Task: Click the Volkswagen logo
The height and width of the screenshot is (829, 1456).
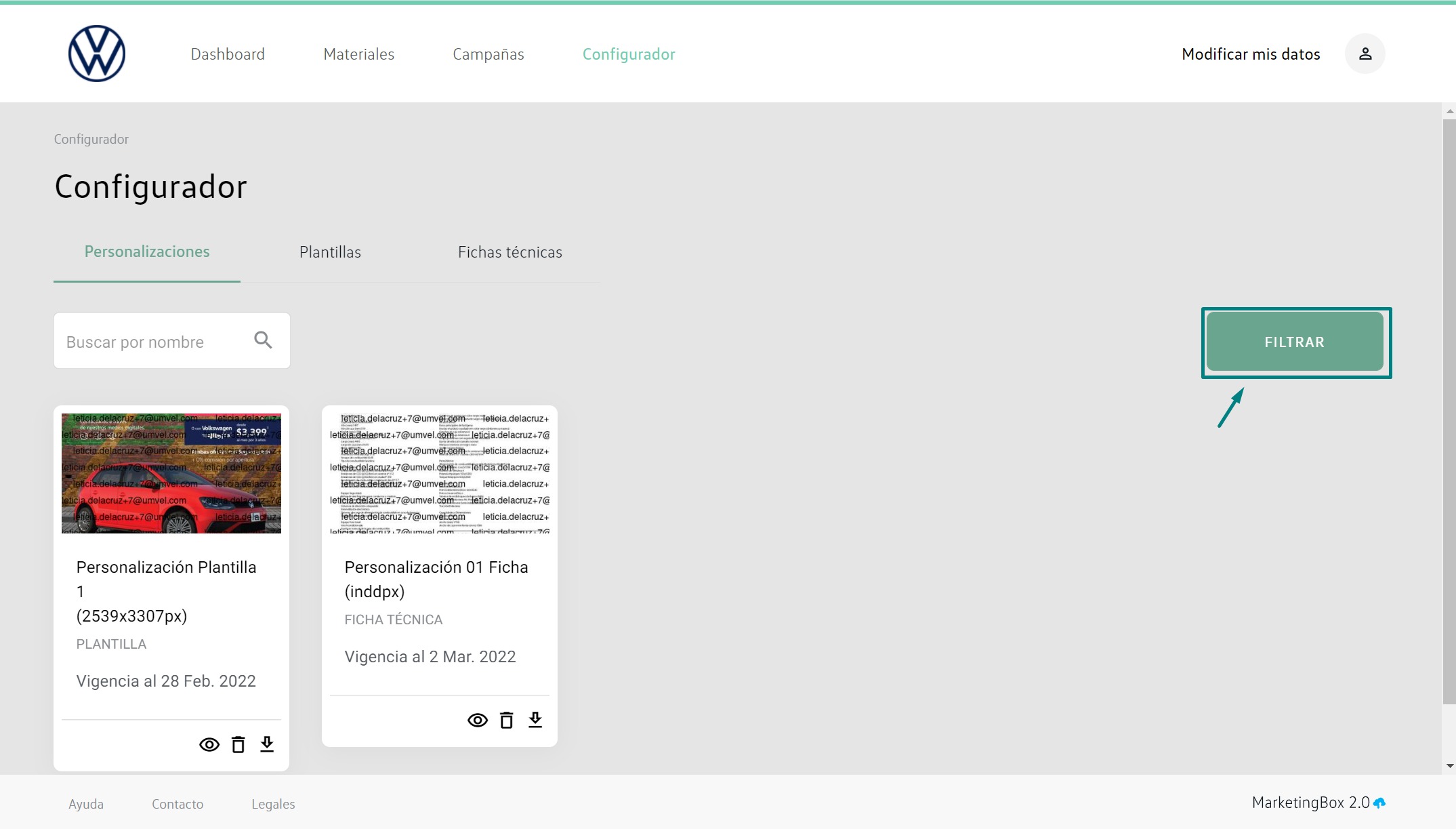Action: tap(97, 54)
